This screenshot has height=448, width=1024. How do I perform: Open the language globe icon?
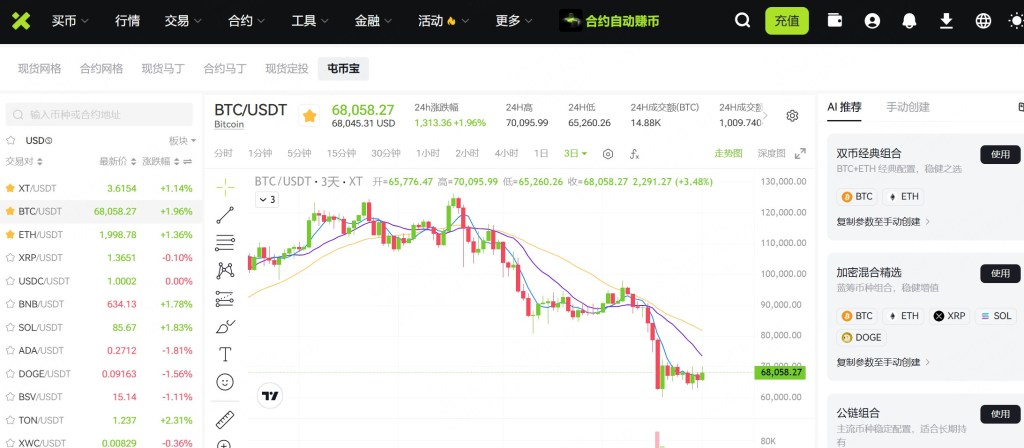[983, 21]
